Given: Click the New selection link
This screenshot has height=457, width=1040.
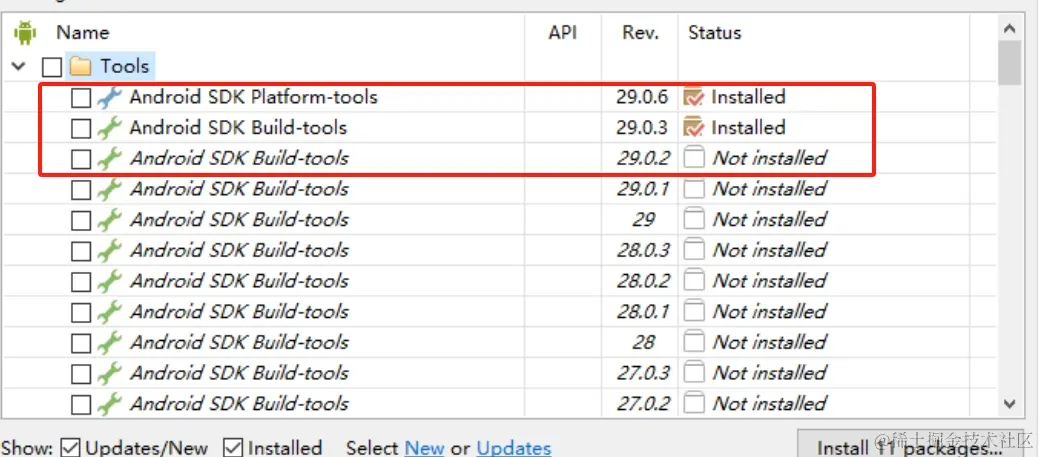Looking at the screenshot, I should pyautogui.click(x=424, y=448).
